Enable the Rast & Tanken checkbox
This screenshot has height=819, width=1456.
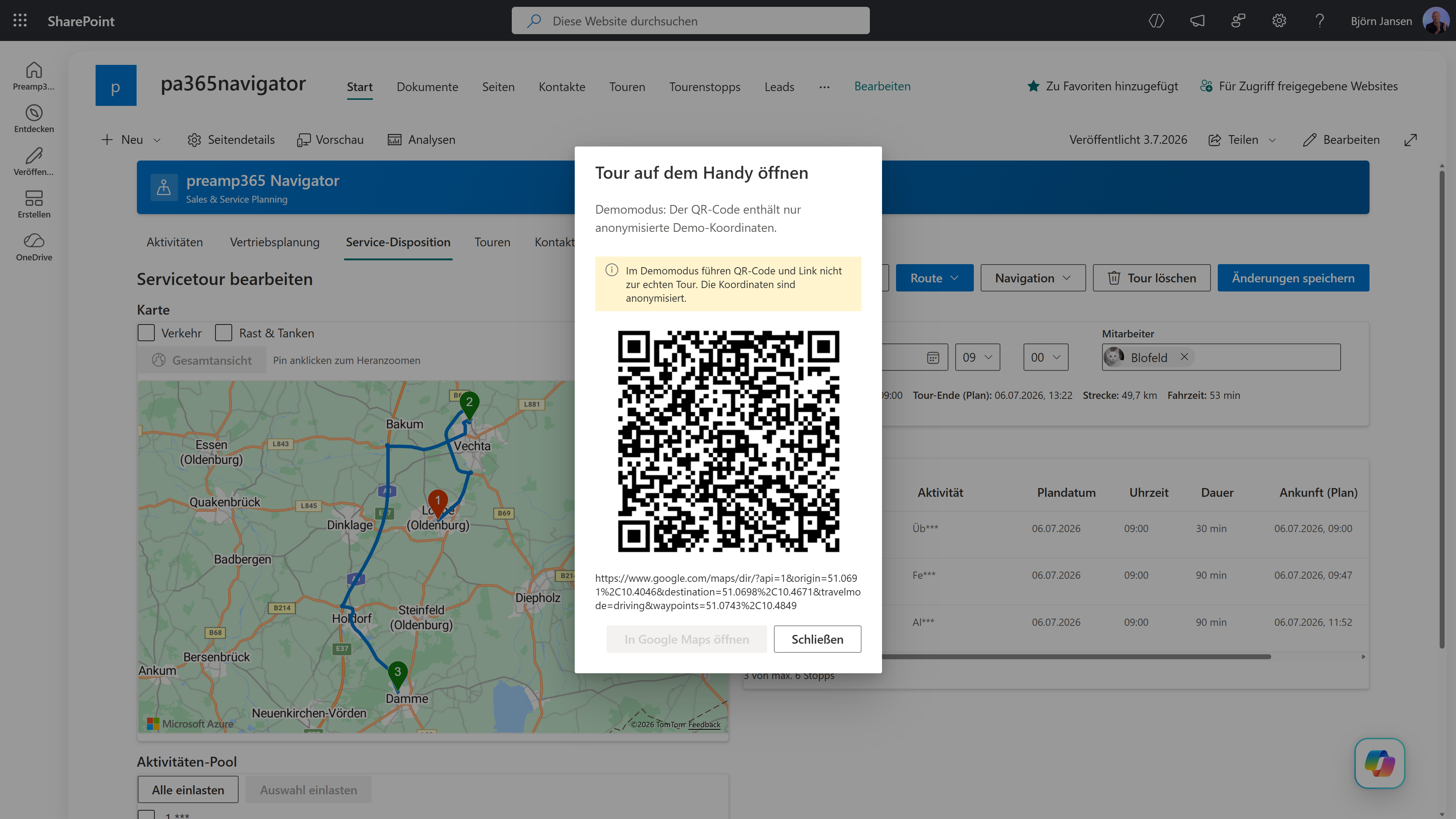(x=224, y=332)
